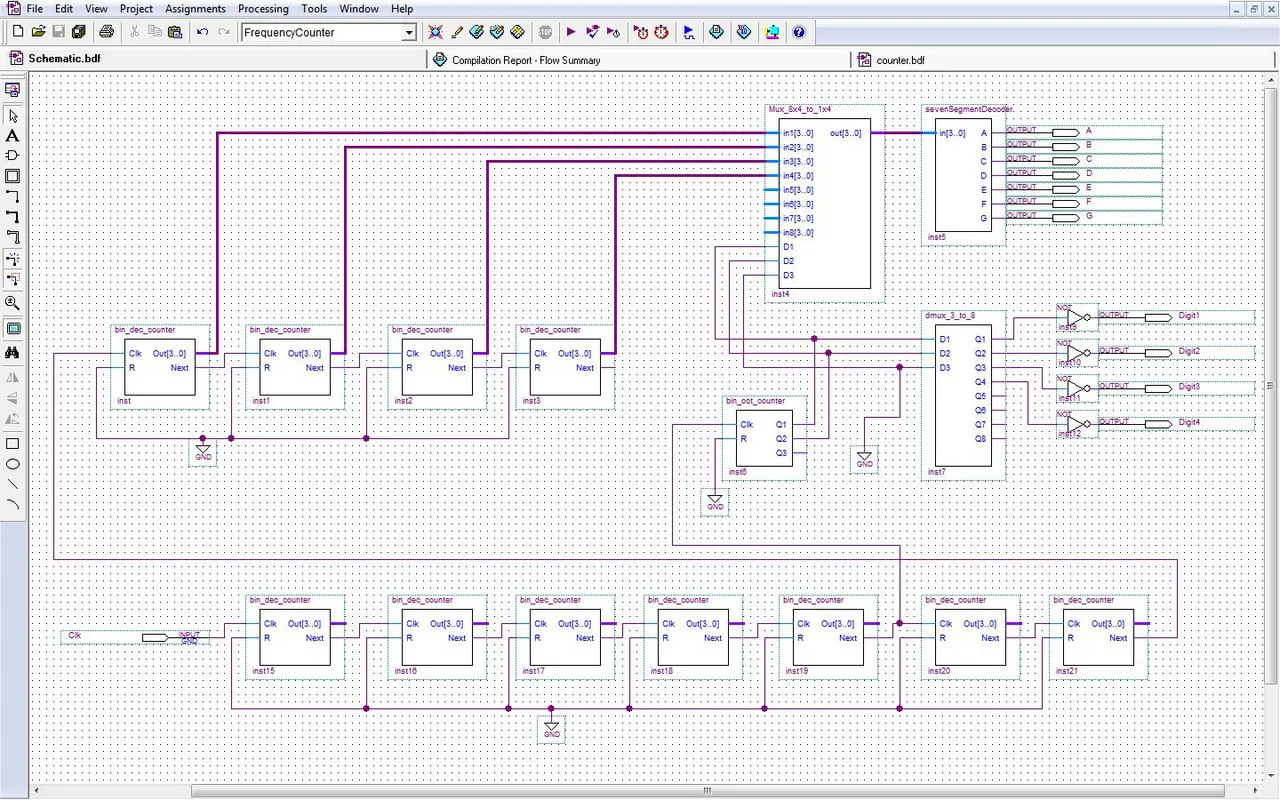
Task: Pick the Orthogonal Bus tool
Action: pyautogui.click(x=13, y=217)
